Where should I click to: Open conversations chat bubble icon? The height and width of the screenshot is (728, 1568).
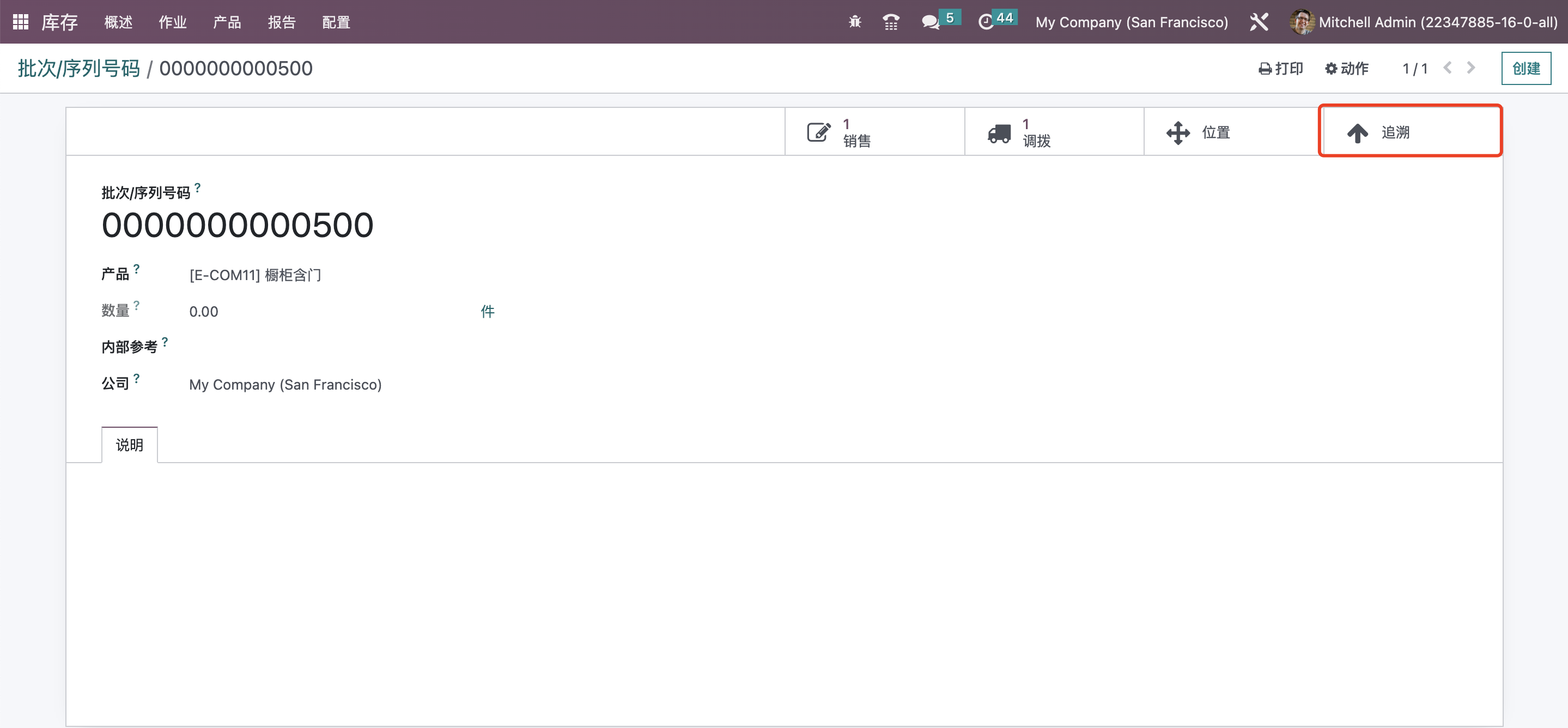point(929,22)
